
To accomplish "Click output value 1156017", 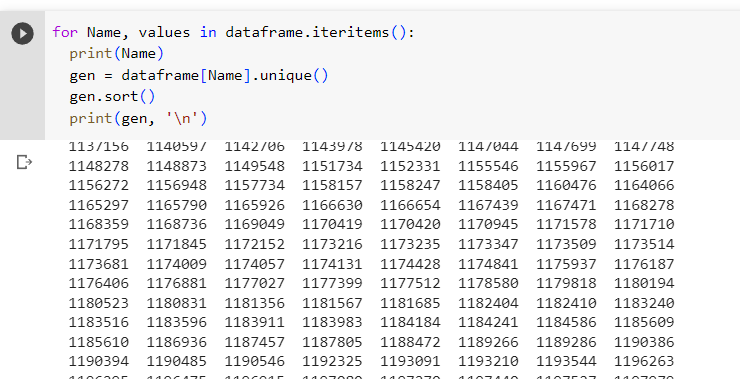I will pos(644,166).
